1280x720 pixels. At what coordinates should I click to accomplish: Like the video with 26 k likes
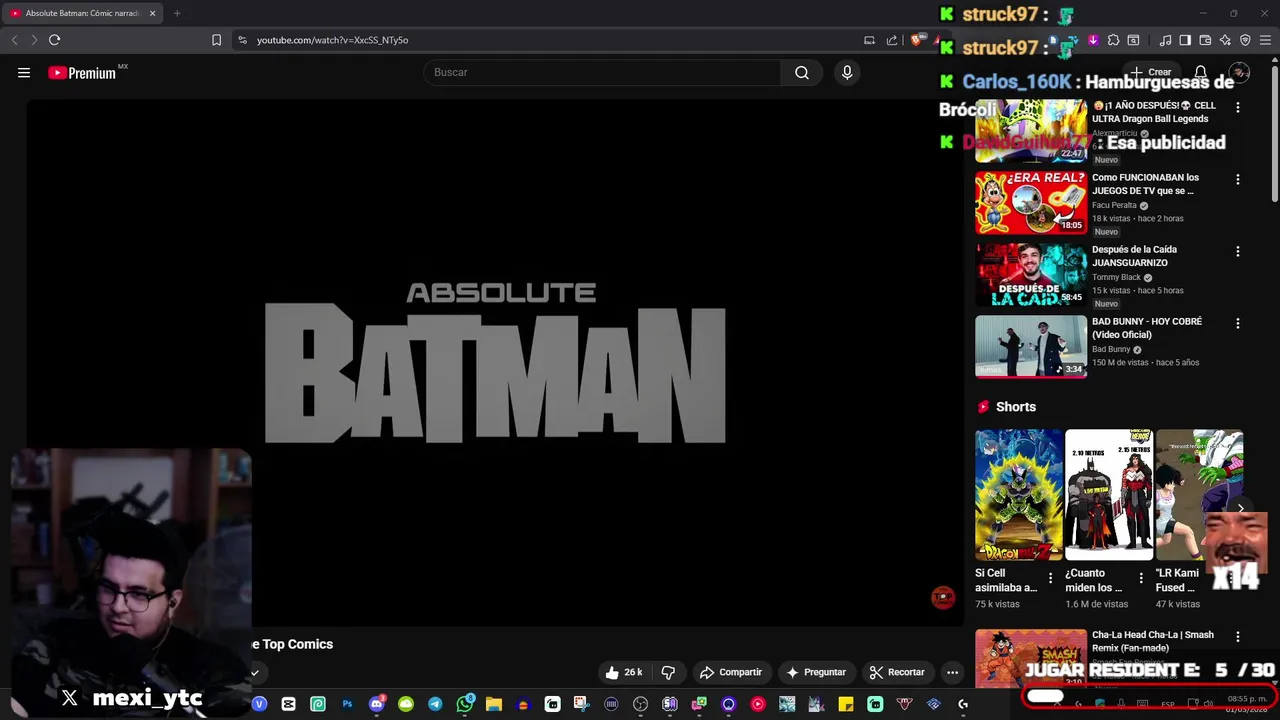624,672
